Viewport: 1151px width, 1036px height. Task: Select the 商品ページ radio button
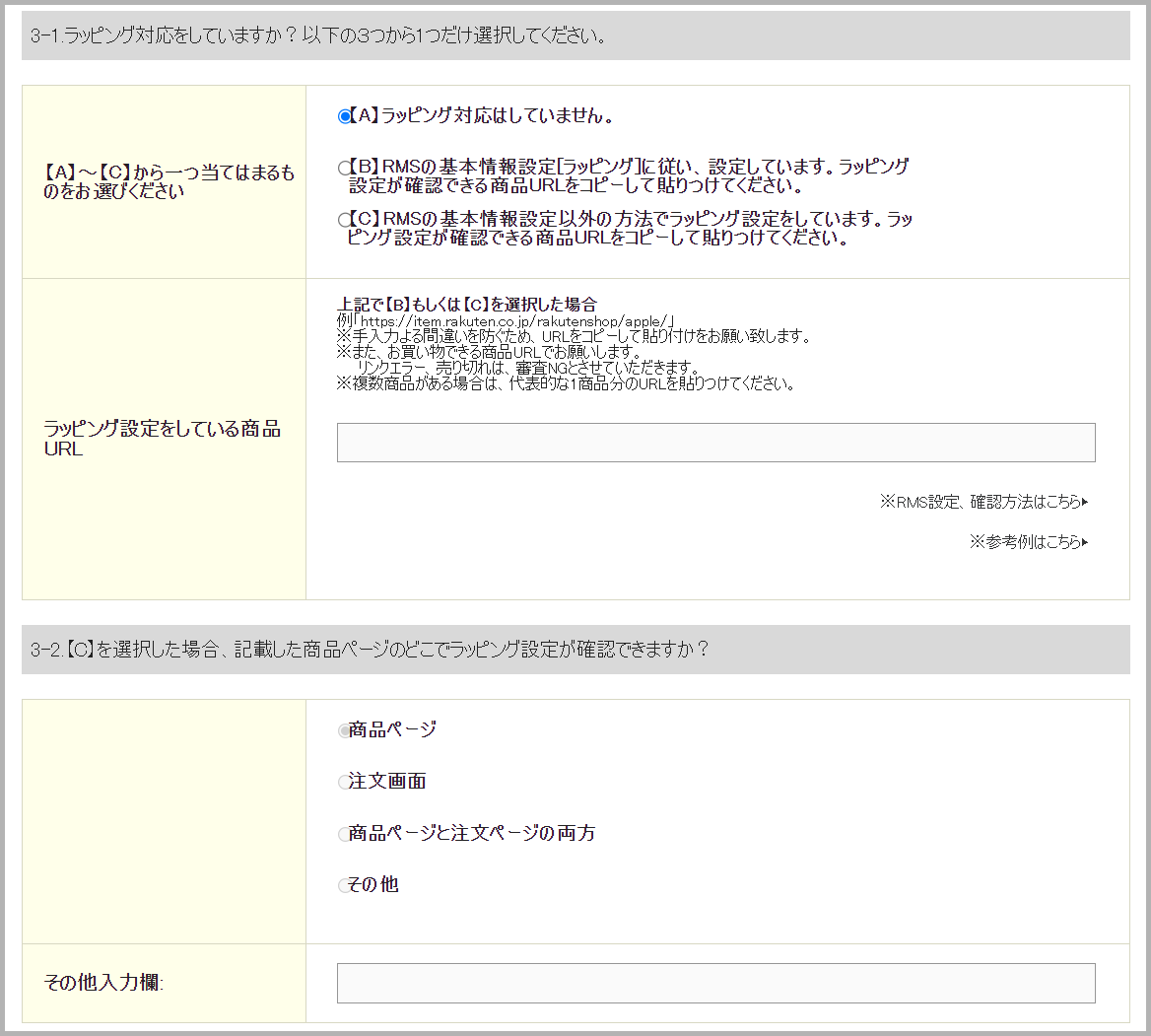pos(344,731)
